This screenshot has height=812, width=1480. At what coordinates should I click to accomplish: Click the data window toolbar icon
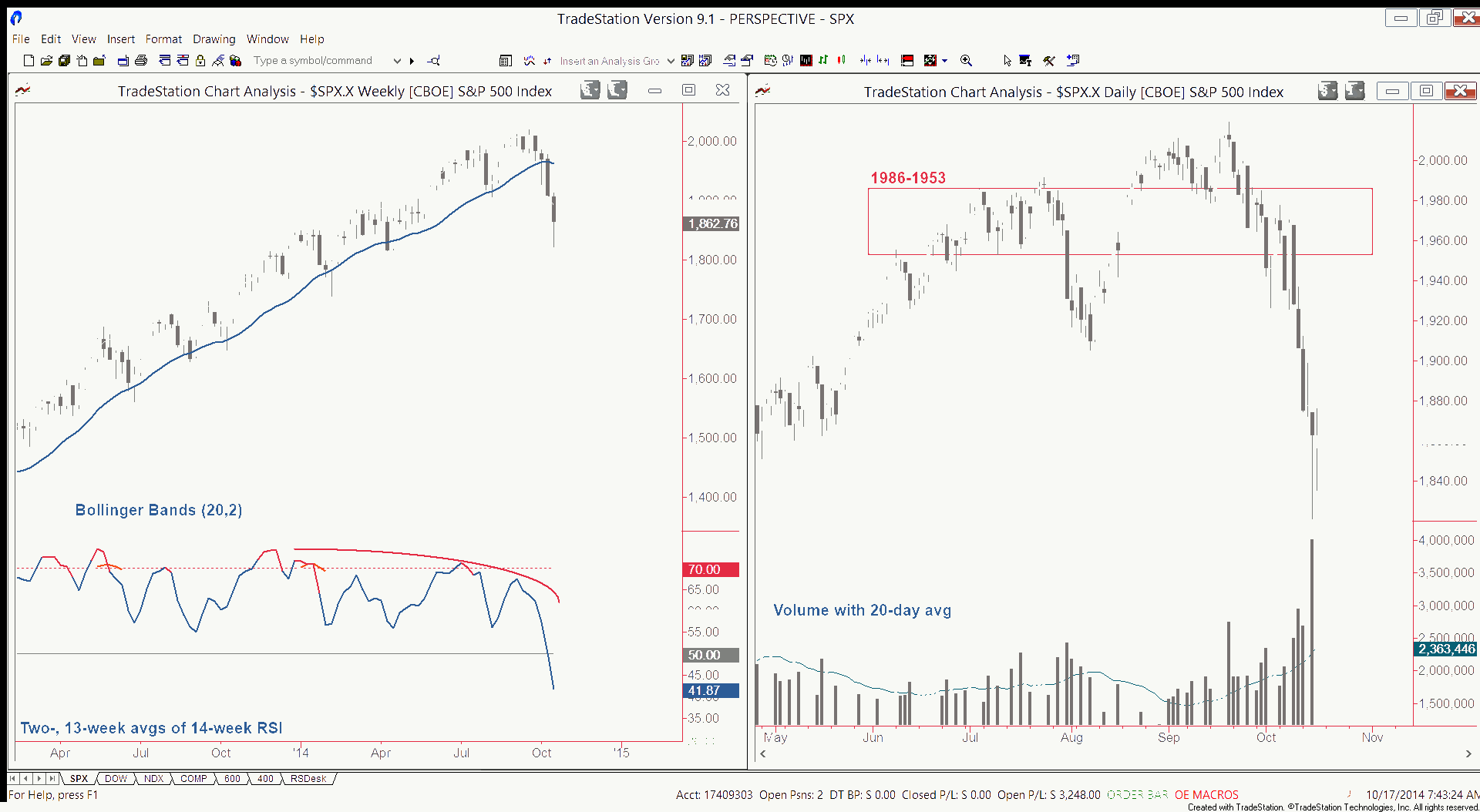click(506, 61)
